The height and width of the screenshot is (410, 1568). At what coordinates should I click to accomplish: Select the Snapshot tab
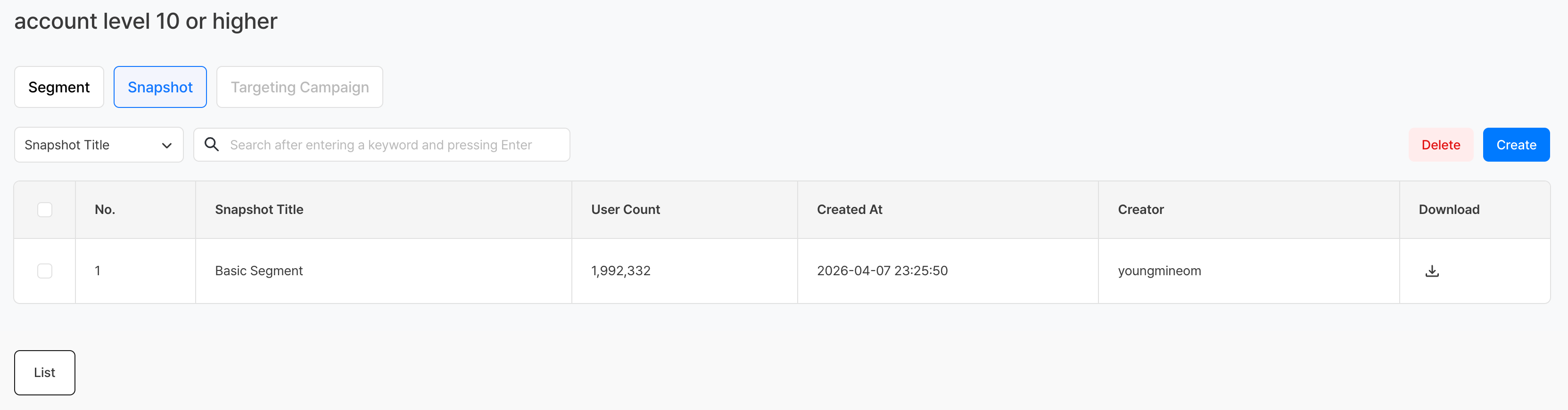click(x=160, y=87)
